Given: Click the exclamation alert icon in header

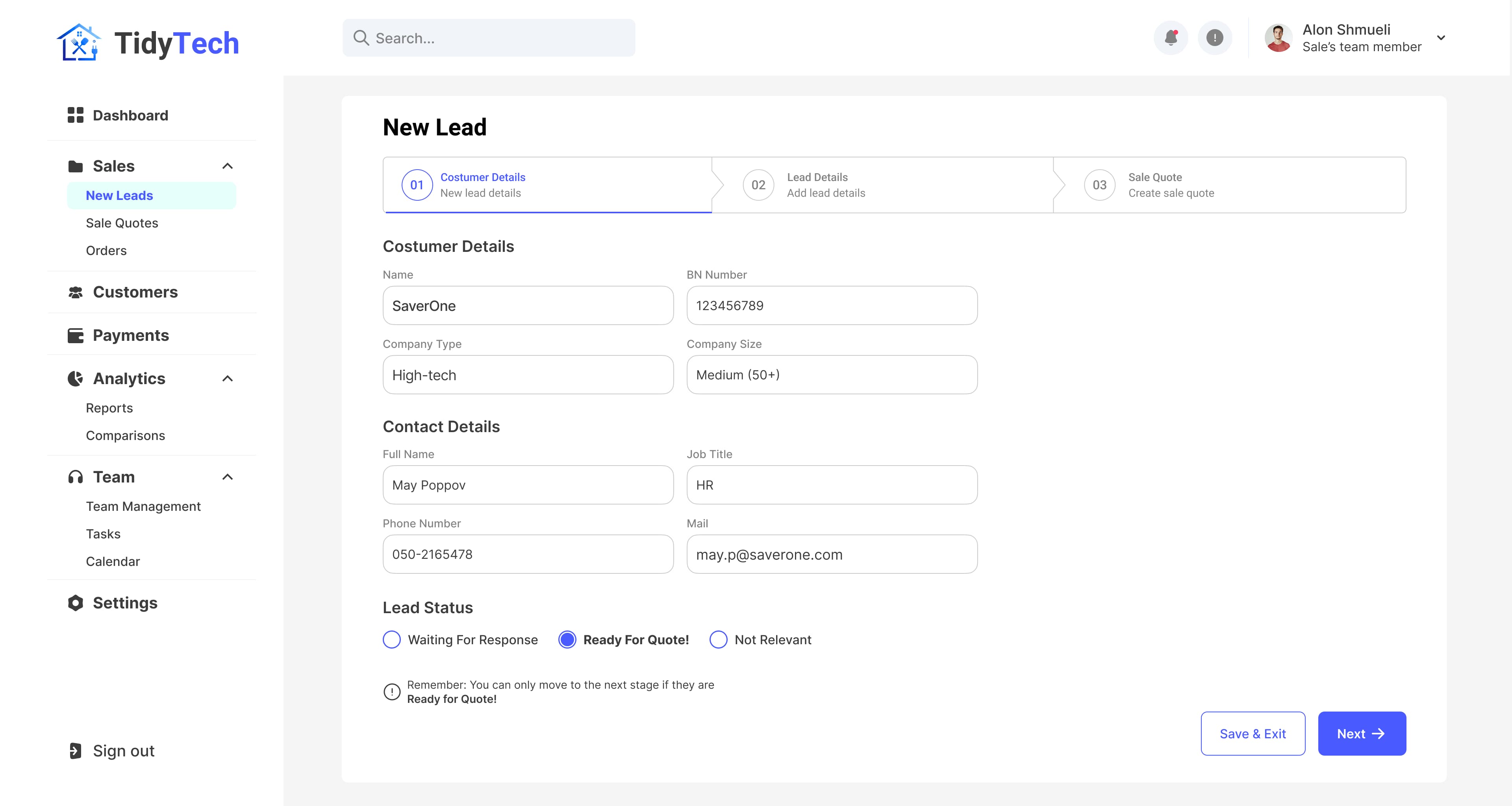Looking at the screenshot, I should click(x=1214, y=38).
